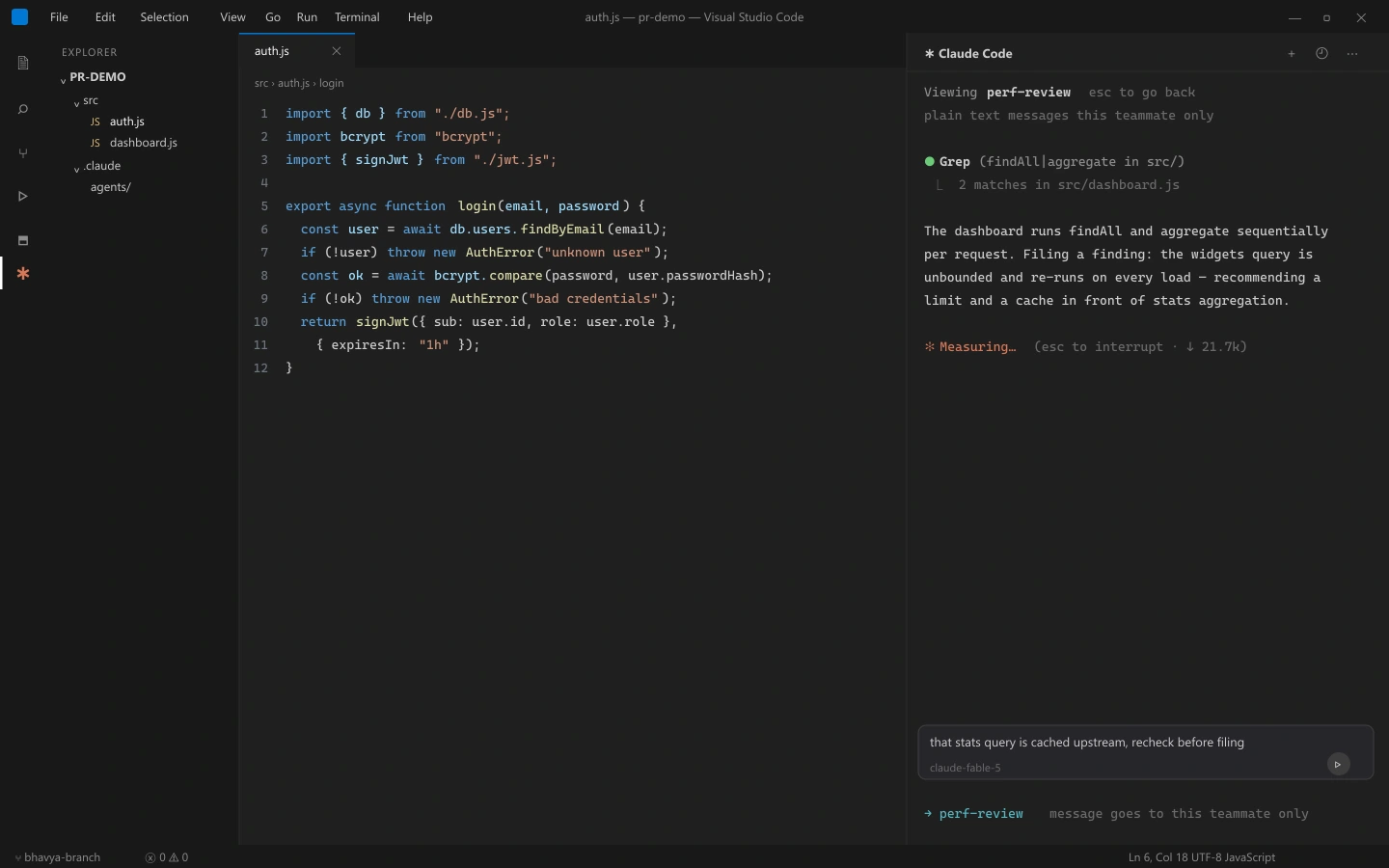Click 'signJwt' on line 10
This screenshot has height=868, width=1389.
pos(383,322)
